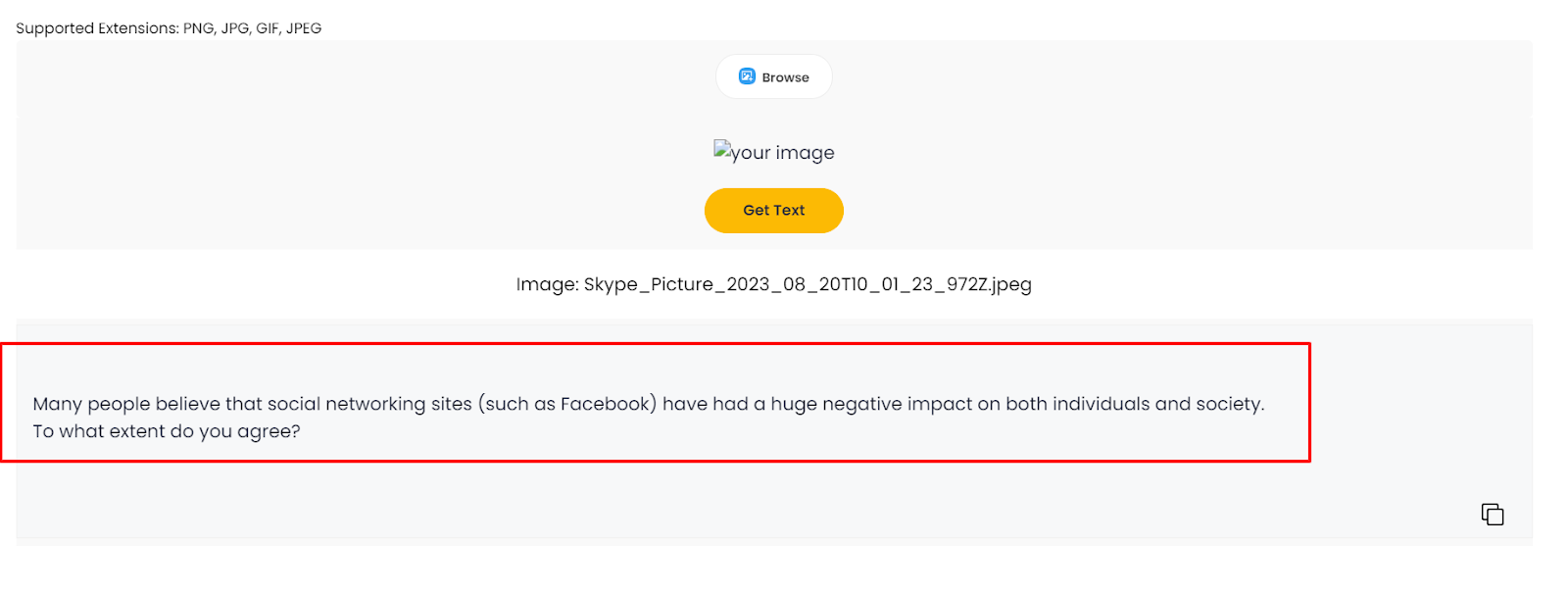Viewport: 1568px width, 593px height.
Task: Click 'PNG' in the supported extensions list
Action: [198, 28]
